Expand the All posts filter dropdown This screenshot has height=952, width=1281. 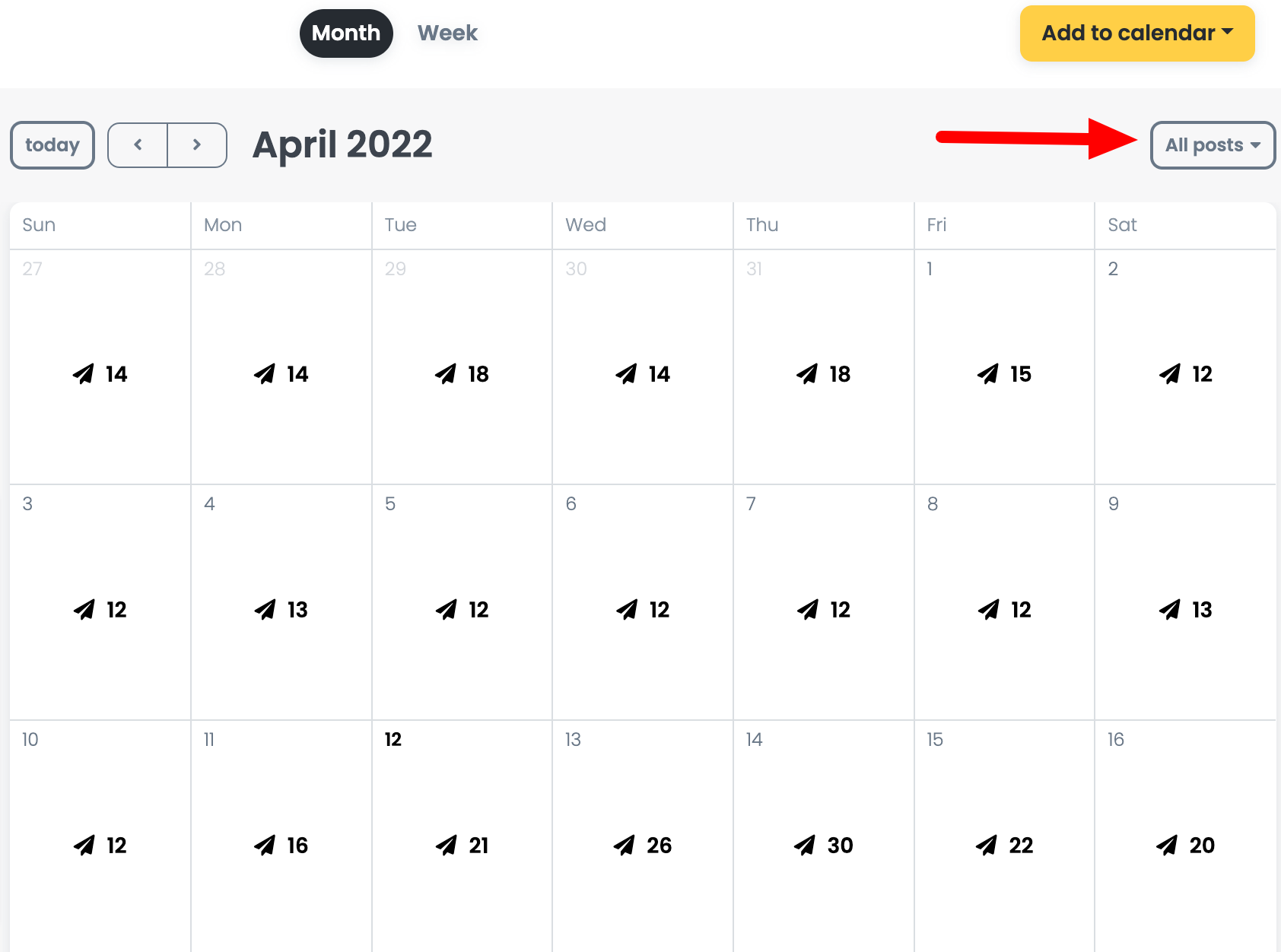point(1212,145)
